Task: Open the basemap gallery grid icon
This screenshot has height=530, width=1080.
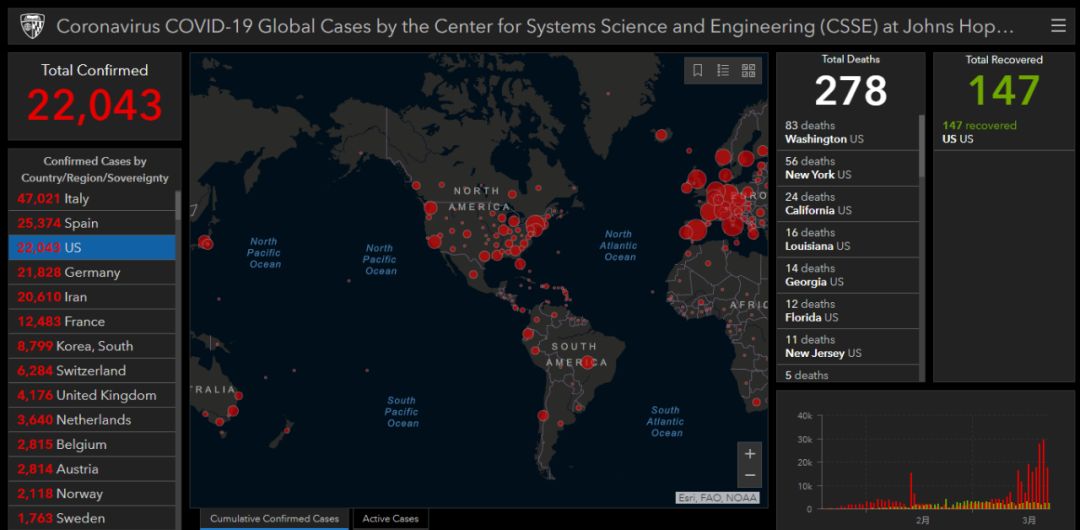Action: pyautogui.click(x=748, y=70)
